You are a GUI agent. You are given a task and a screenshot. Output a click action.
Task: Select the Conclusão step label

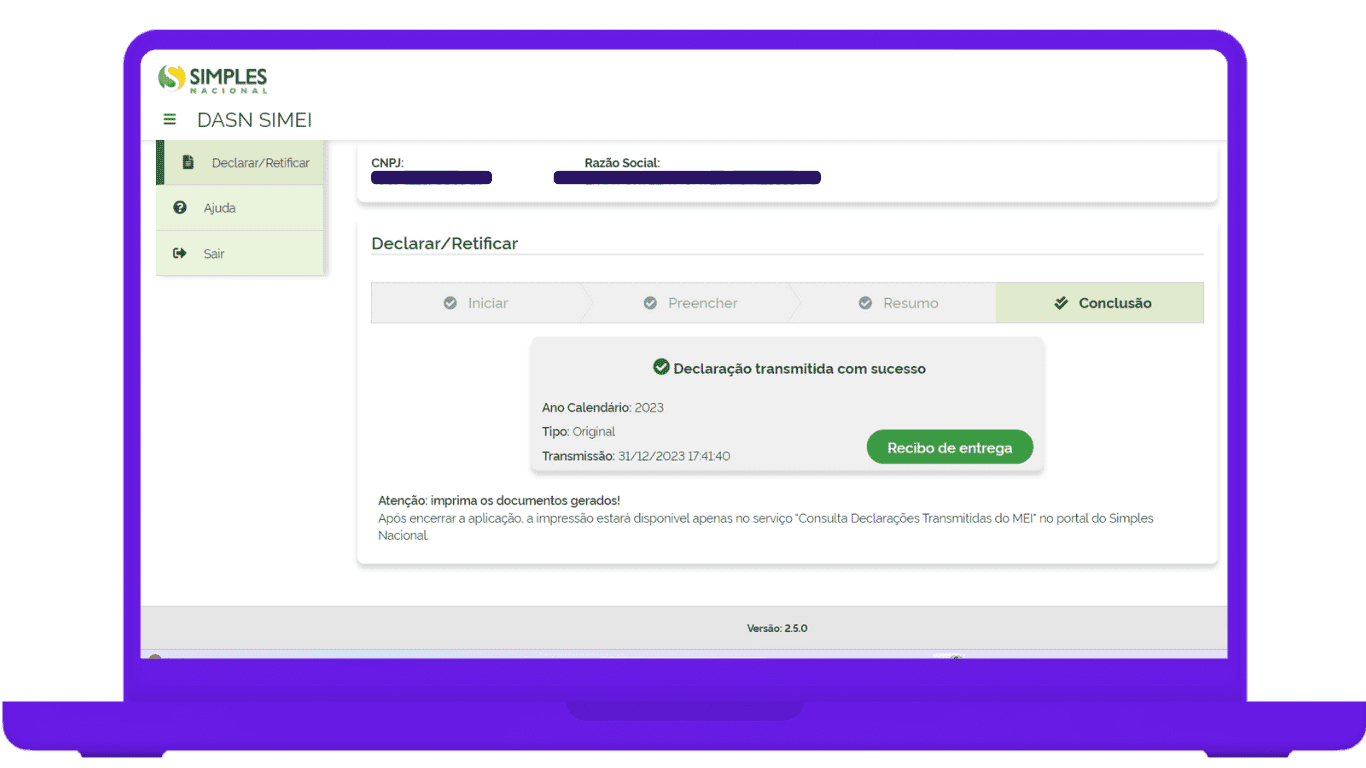1114,303
